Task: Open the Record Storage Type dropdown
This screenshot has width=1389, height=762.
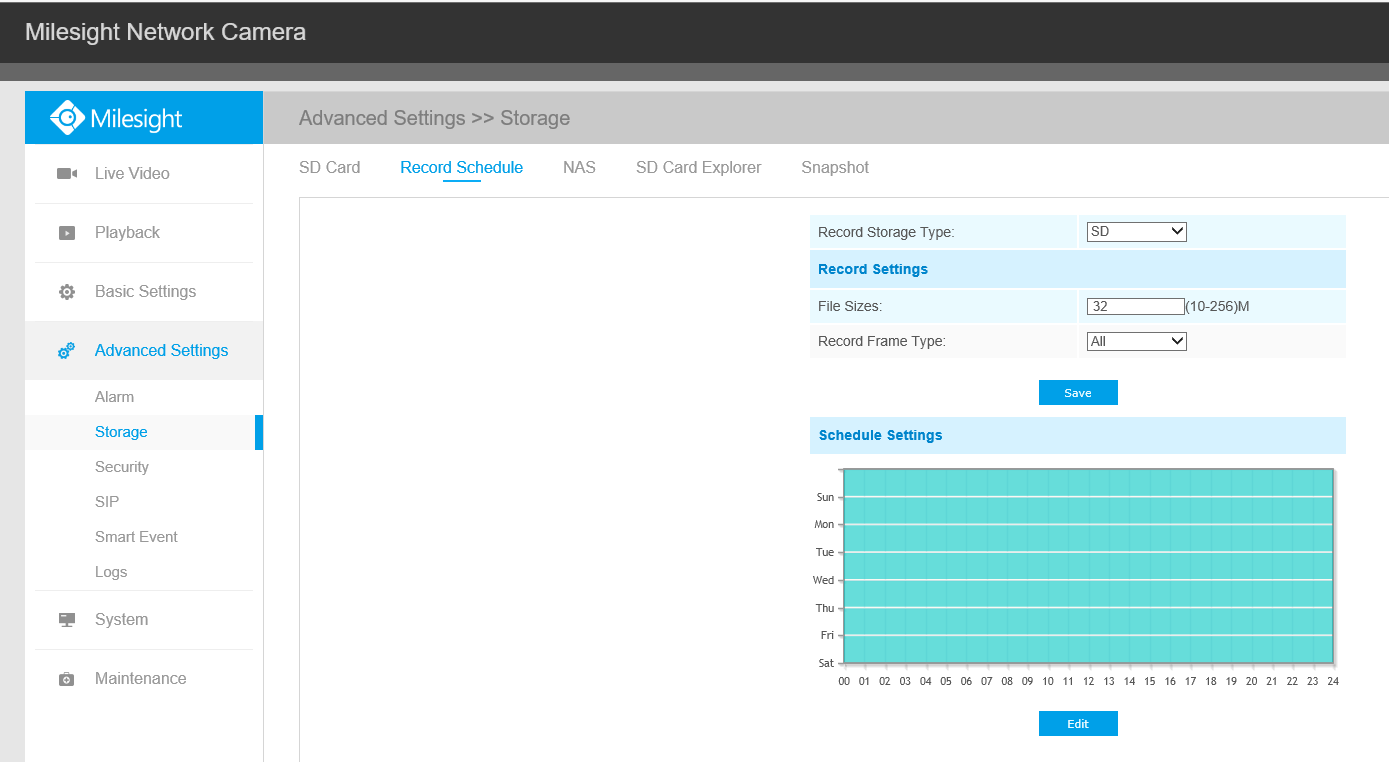Action: click(1136, 232)
